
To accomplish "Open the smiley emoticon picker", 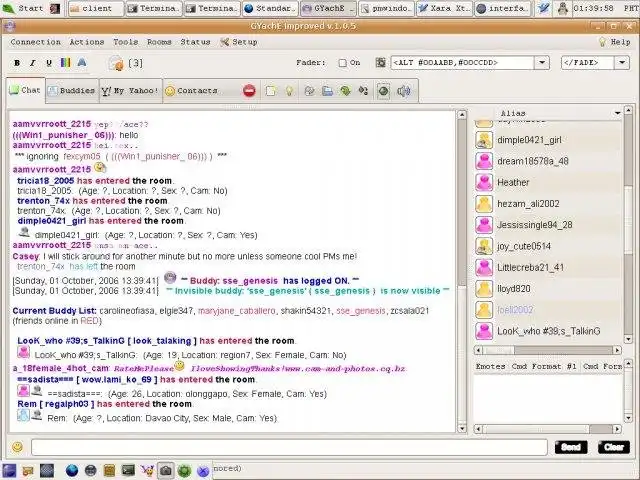I will (x=17, y=447).
